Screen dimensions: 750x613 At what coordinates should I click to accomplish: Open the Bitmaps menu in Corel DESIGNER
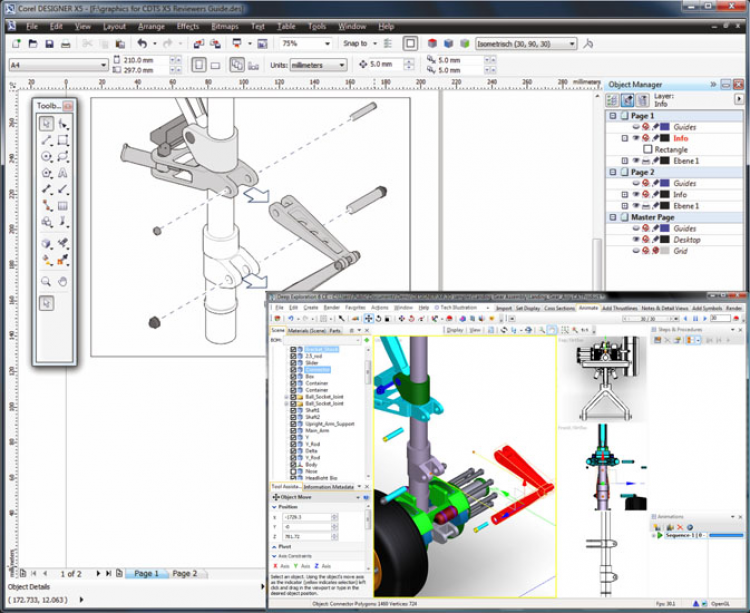tap(225, 26)
